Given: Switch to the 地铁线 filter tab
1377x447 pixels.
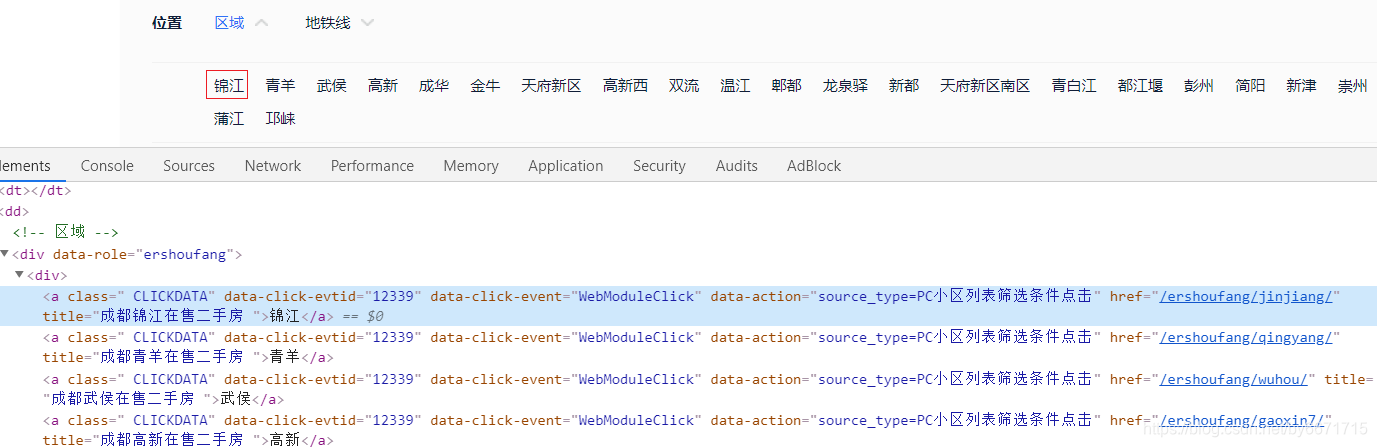Looking at the screenshot, I should pyautogui.click(x=328, y=23).
